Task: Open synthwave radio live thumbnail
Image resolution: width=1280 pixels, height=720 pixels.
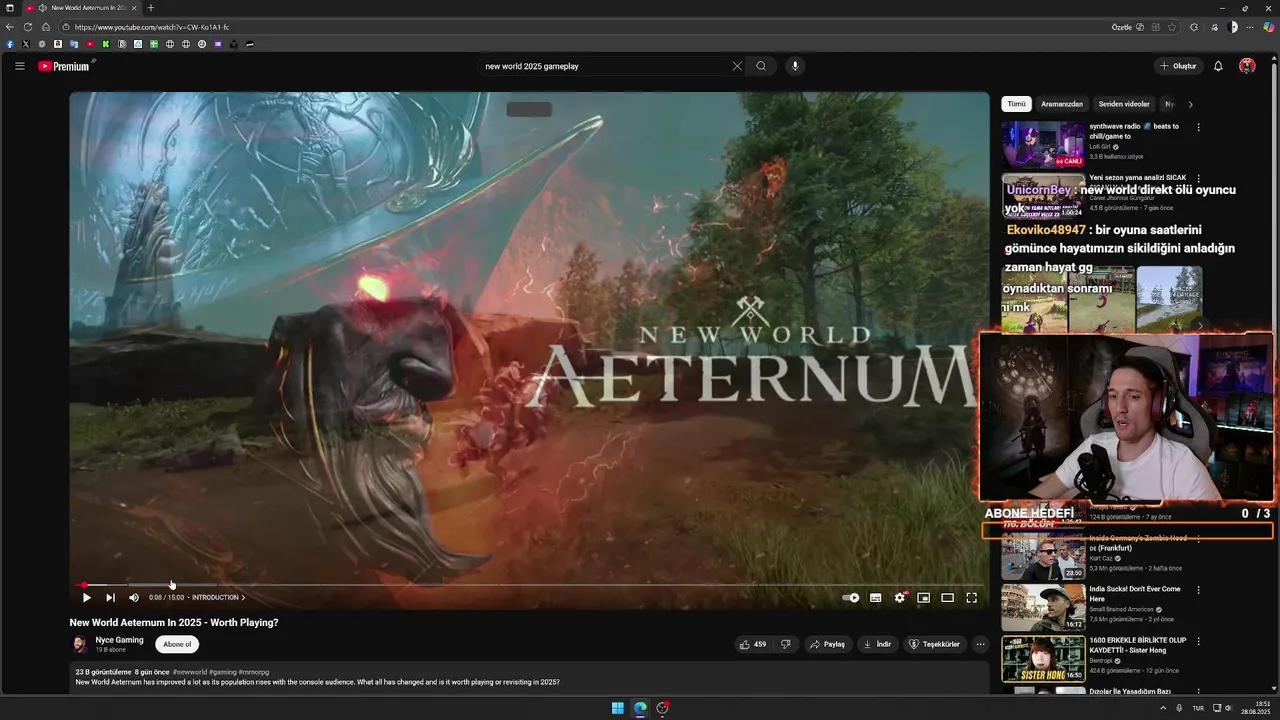Action: [1043, 145]
